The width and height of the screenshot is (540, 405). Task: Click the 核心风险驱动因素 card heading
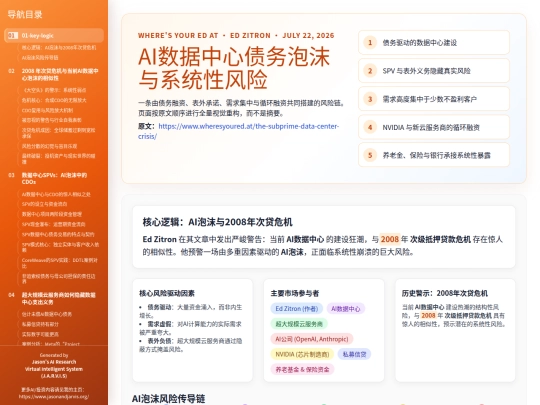[x=167, y=293]
